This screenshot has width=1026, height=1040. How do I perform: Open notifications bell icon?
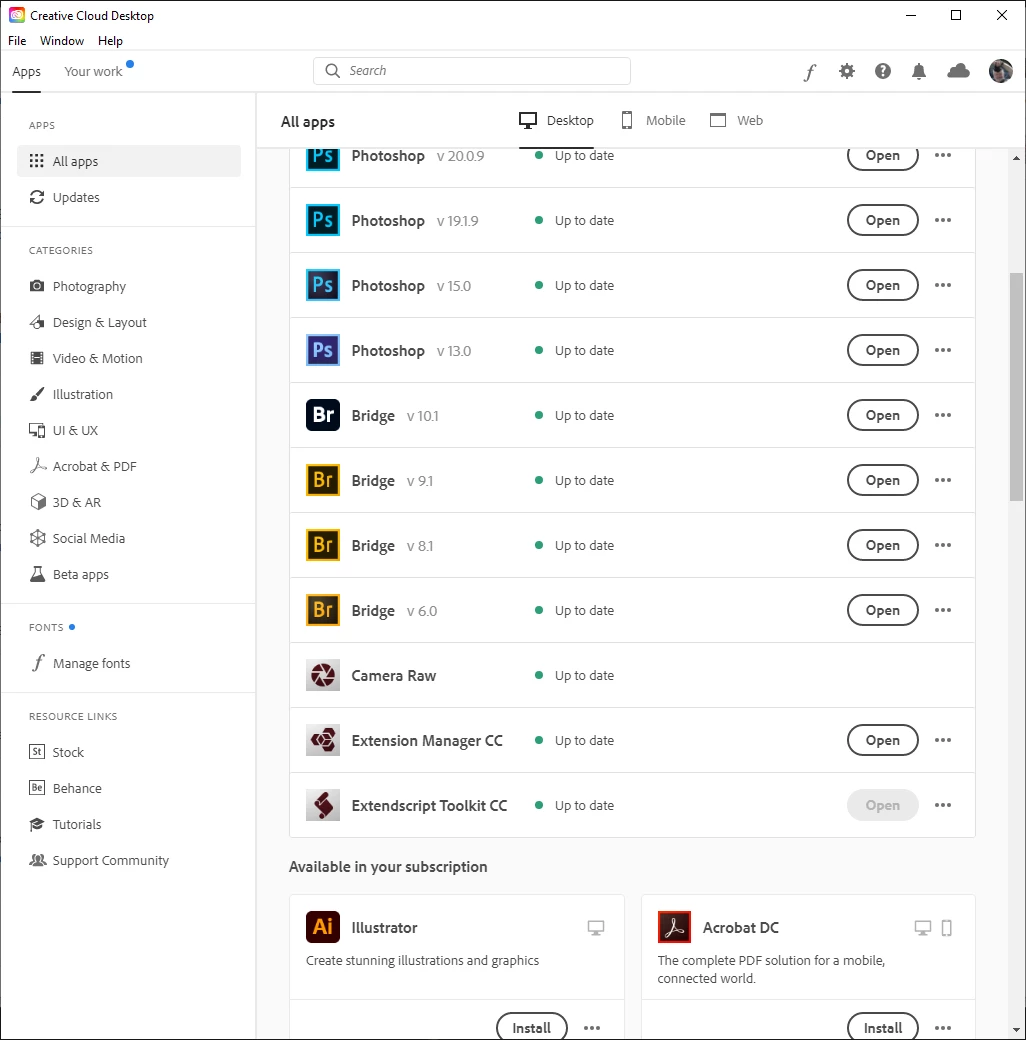[919, 71]
